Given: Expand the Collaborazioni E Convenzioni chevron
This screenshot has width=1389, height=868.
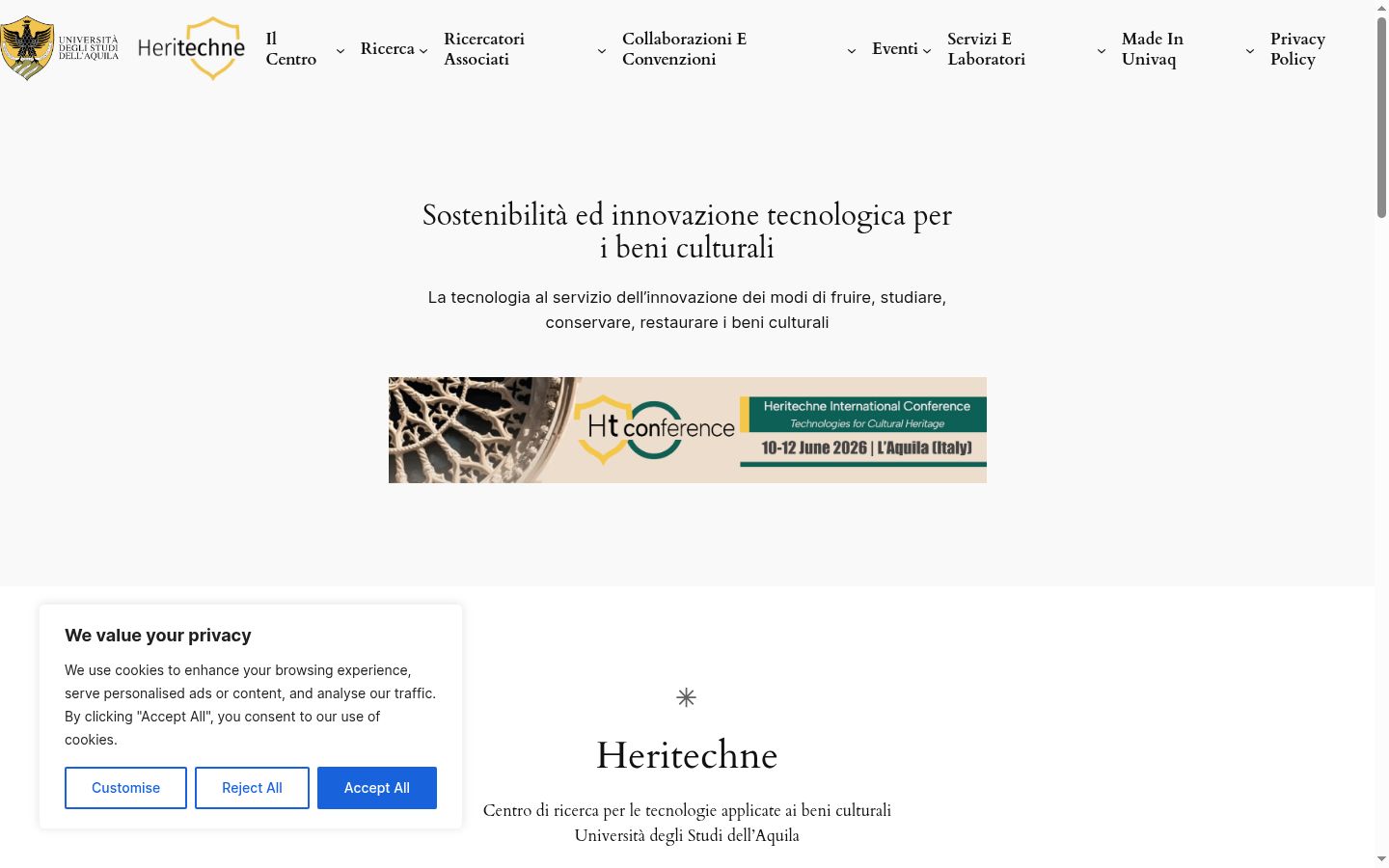Looking at the screenshot, I should [x=852, y=50].
